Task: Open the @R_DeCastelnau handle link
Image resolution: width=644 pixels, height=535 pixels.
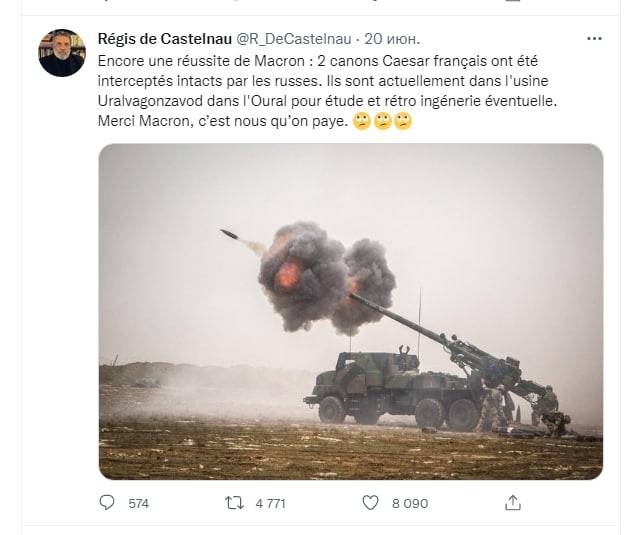Action: 294,39
